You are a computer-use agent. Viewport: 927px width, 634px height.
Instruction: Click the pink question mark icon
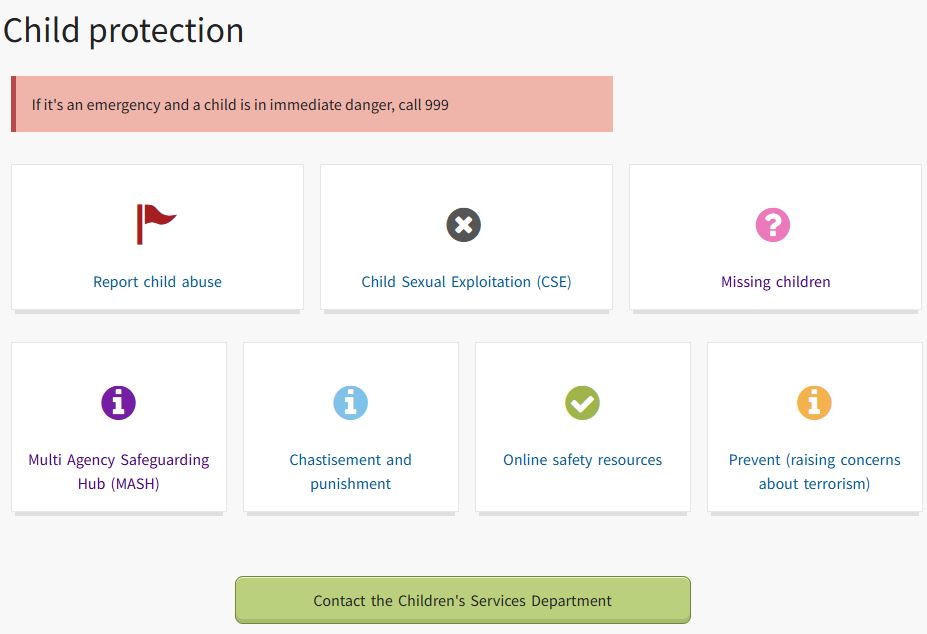point(773,225)
